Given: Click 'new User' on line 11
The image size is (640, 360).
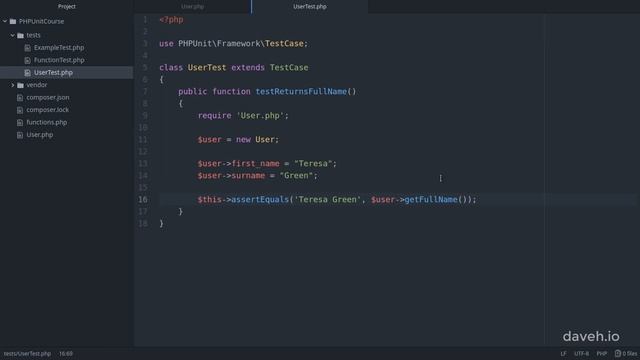Looking at the screenshot, I should [x=256, y=140].
